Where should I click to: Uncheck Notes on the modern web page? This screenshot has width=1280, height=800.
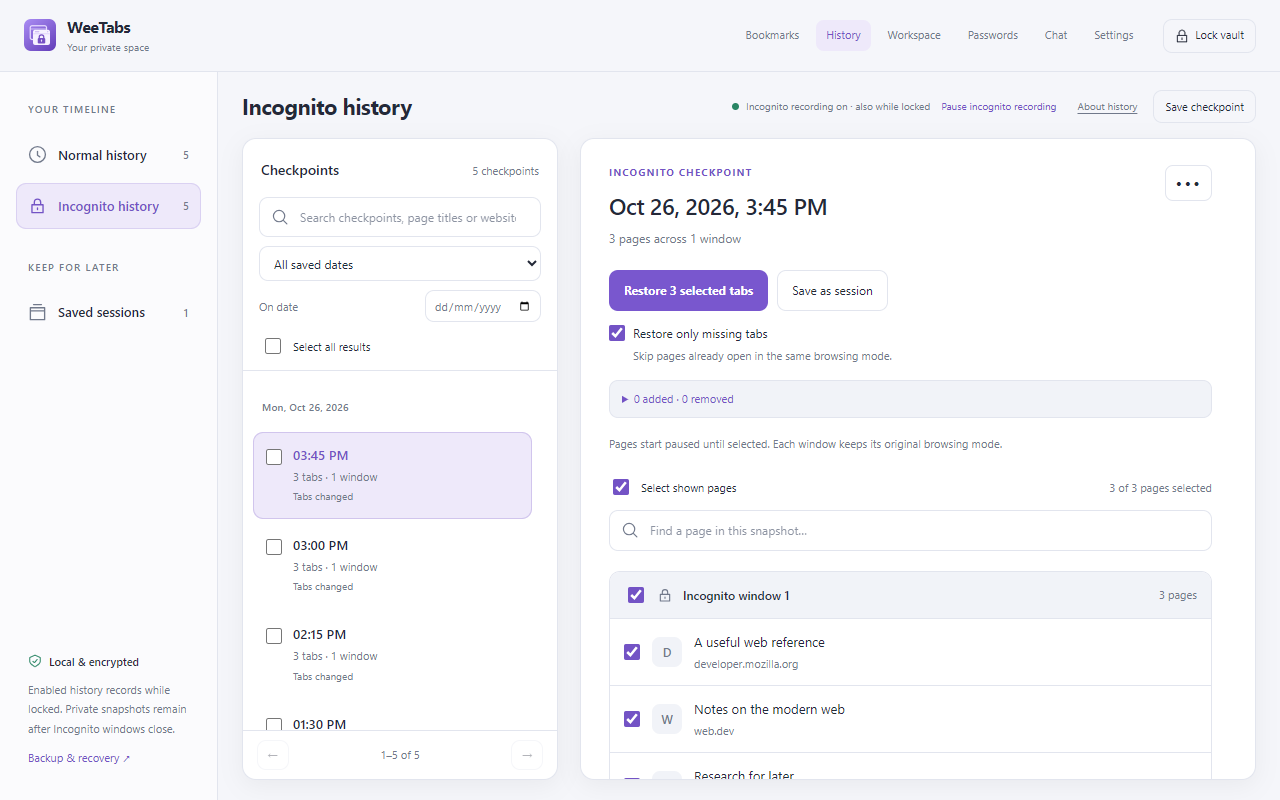pyautogui.click(x=632, y=719)
